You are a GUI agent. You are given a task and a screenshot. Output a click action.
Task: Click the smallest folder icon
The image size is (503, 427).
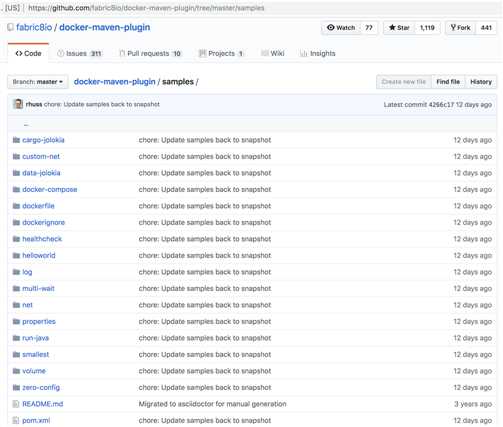pyautogui.click(x=16, y=354)
